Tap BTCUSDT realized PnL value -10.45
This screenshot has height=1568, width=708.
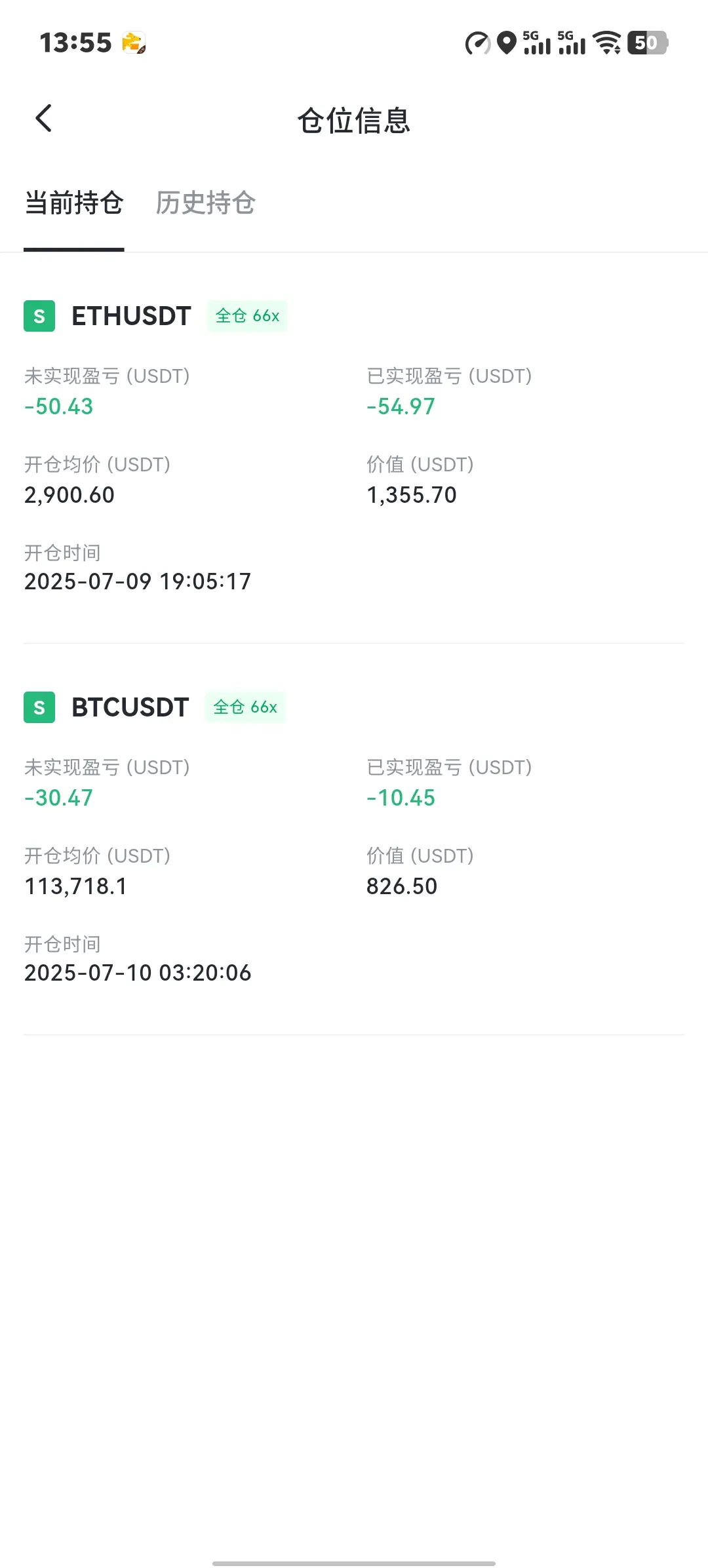[401, 798]
